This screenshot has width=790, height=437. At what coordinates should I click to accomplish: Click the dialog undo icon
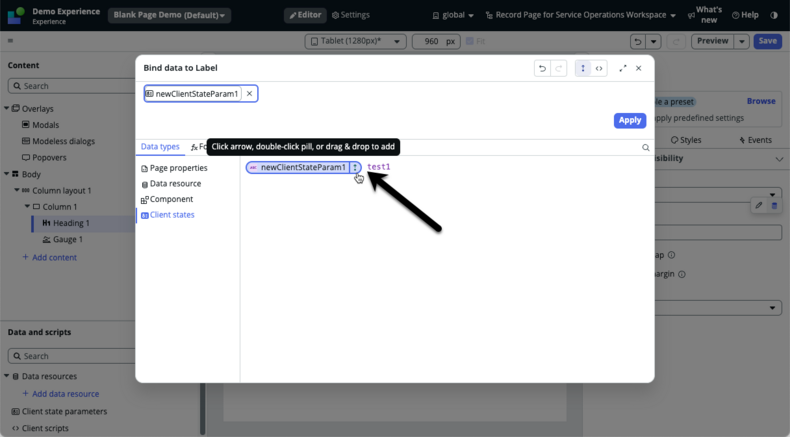point(543,69)
